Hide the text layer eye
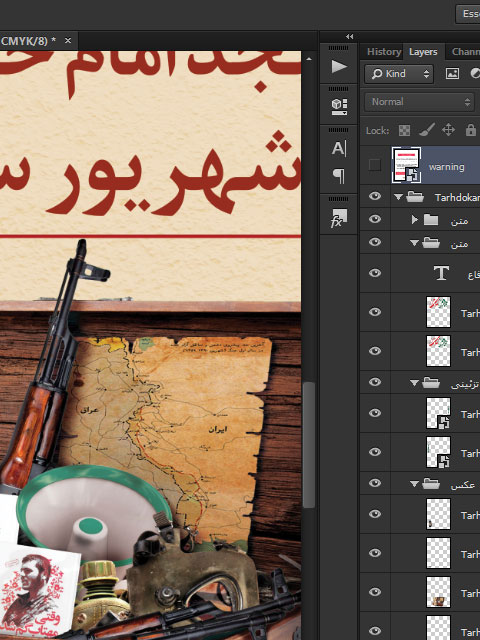Image resolution: width=480 pixels, height=640 pixels. click(x=375, y=273)
